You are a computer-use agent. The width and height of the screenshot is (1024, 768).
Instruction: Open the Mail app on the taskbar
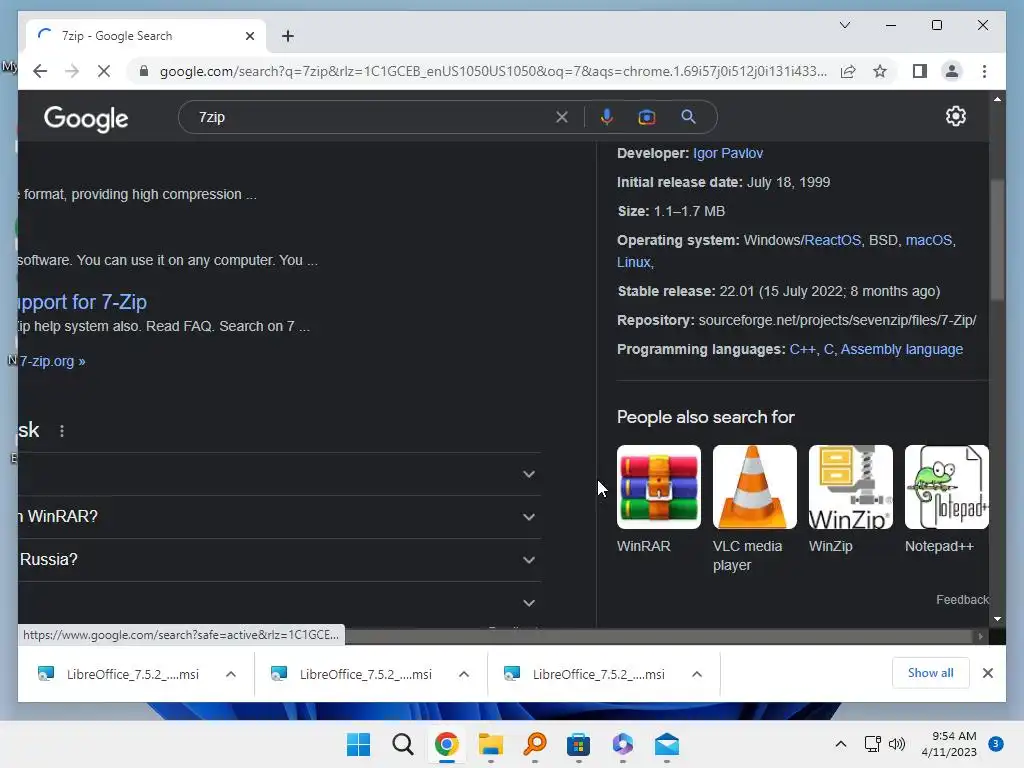click(x=667, y=744)
